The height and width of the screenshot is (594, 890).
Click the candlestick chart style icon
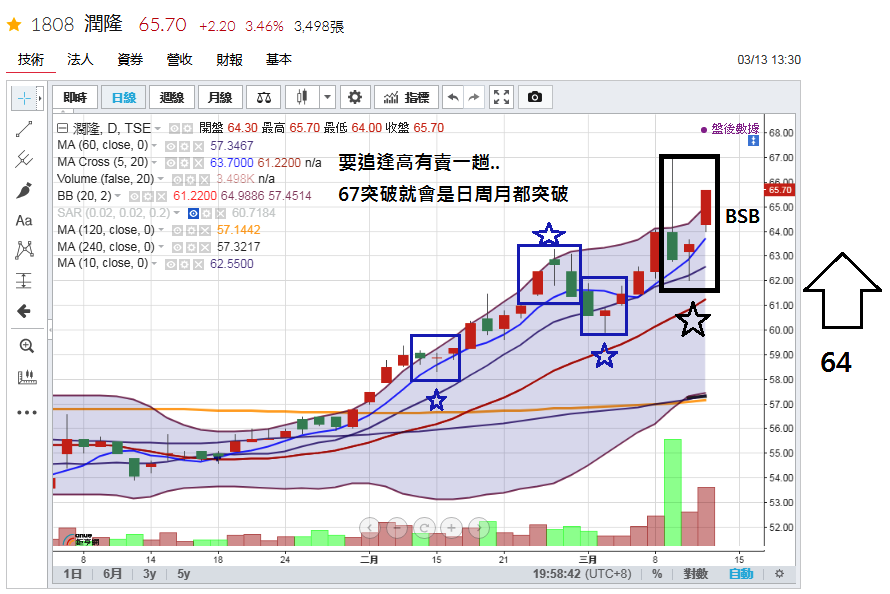(x=302, y=98)
